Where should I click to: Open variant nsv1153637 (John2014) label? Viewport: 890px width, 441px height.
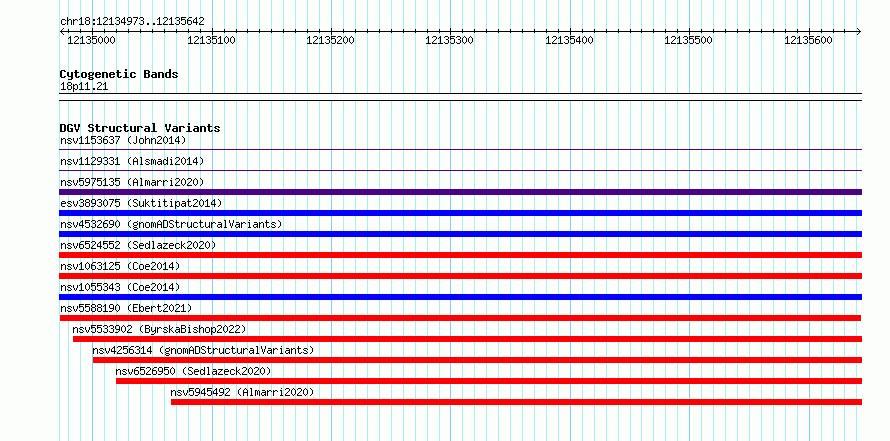click(x=123, y=140)
